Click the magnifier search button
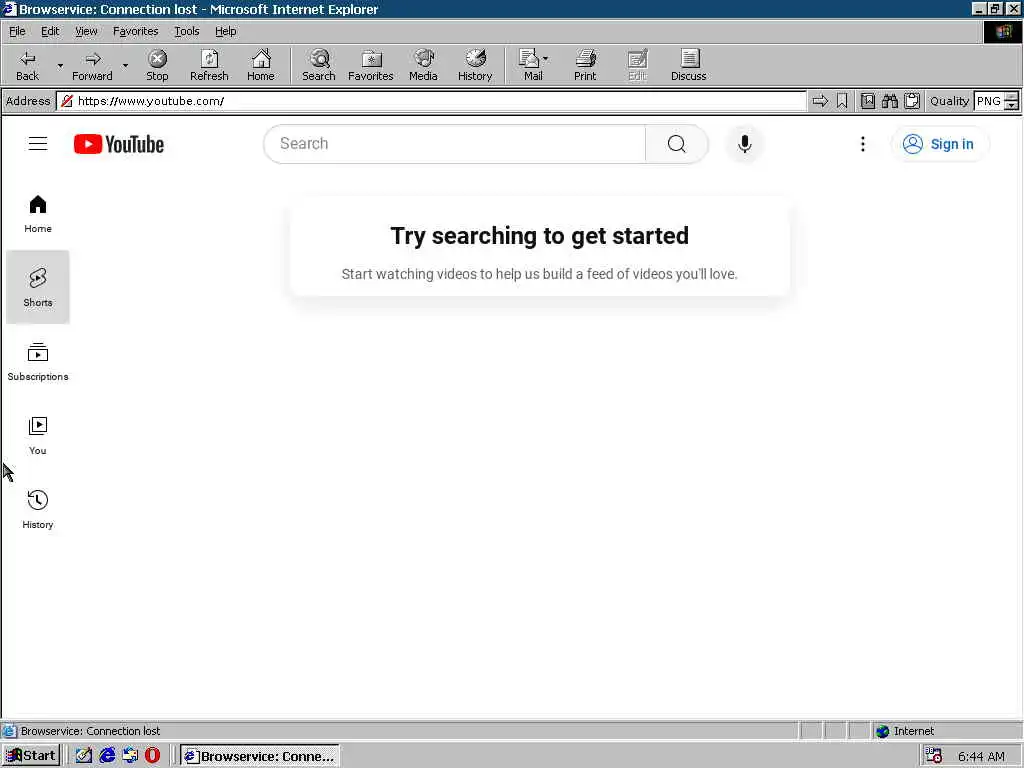 pyautogui.click(x=677, y=144)
